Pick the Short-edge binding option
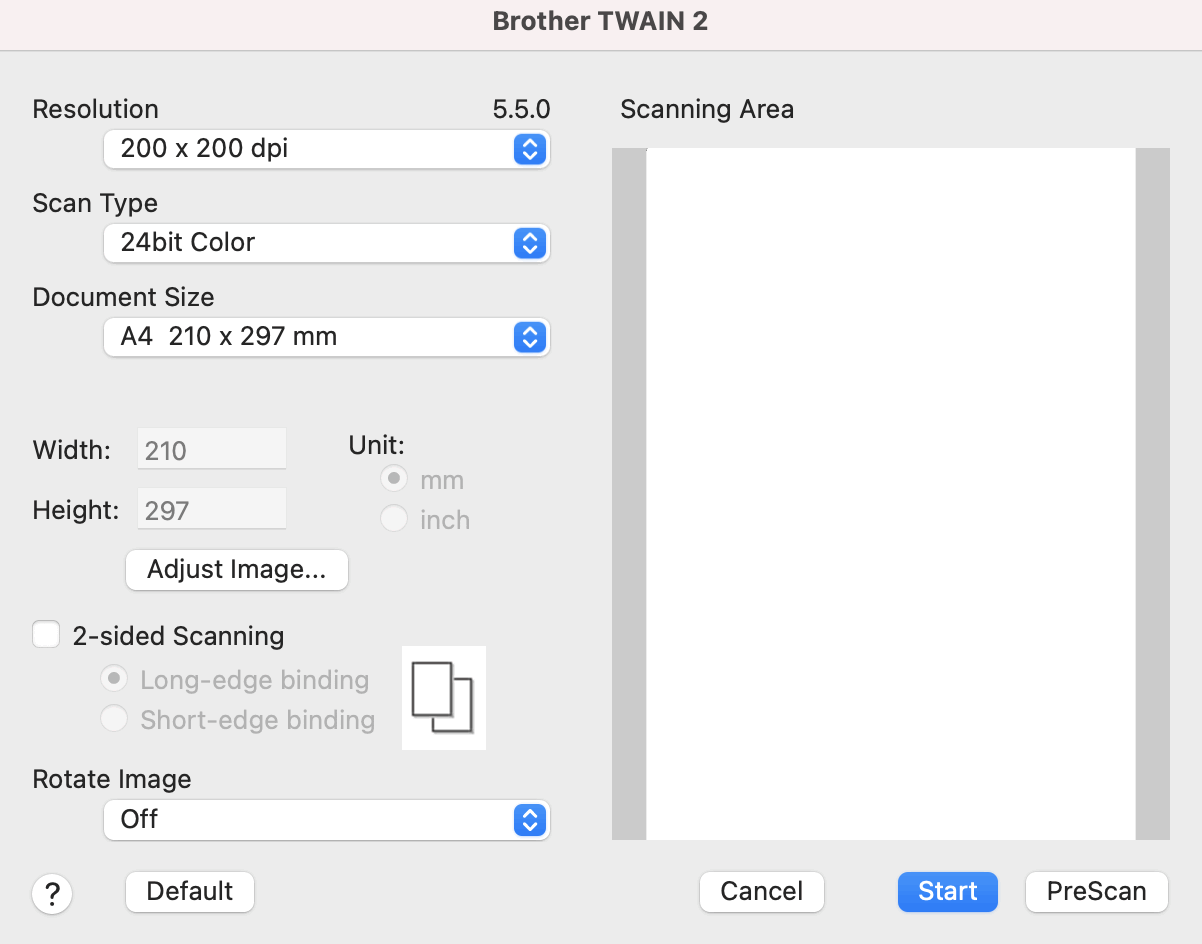1202x944 pixels. tap(114, 719)
